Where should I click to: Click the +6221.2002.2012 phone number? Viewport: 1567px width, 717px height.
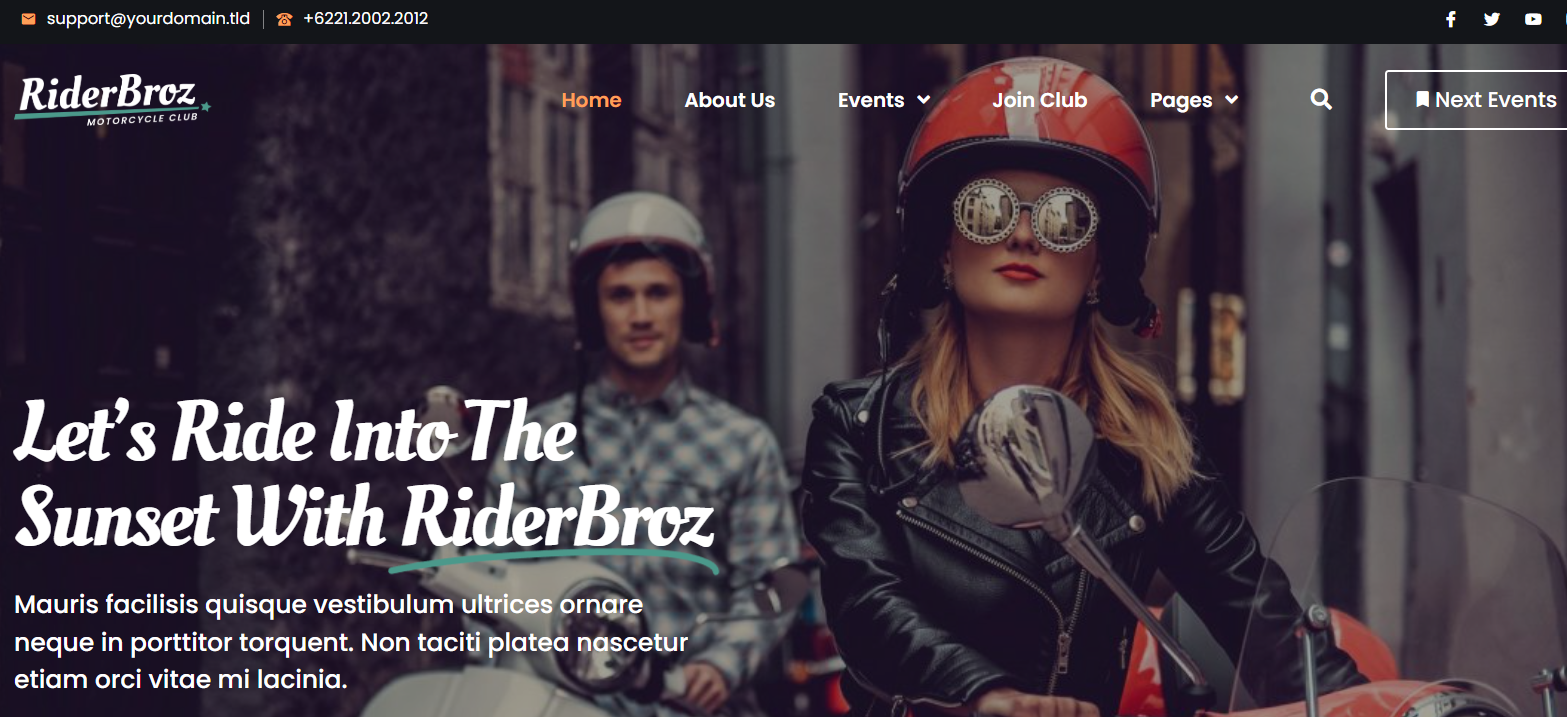coord(365,19)
